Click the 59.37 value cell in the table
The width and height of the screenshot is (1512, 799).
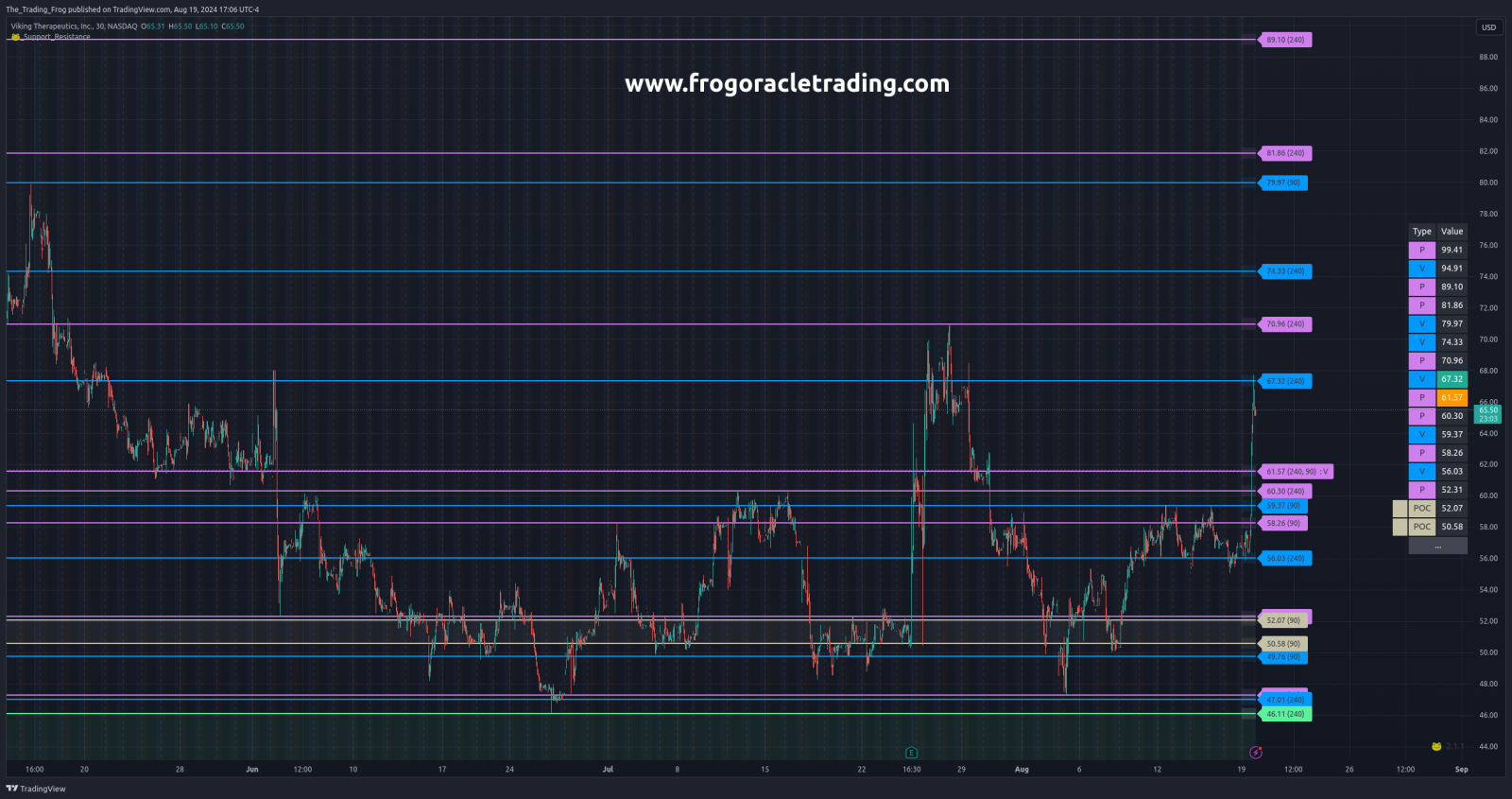coord(1452,435)
